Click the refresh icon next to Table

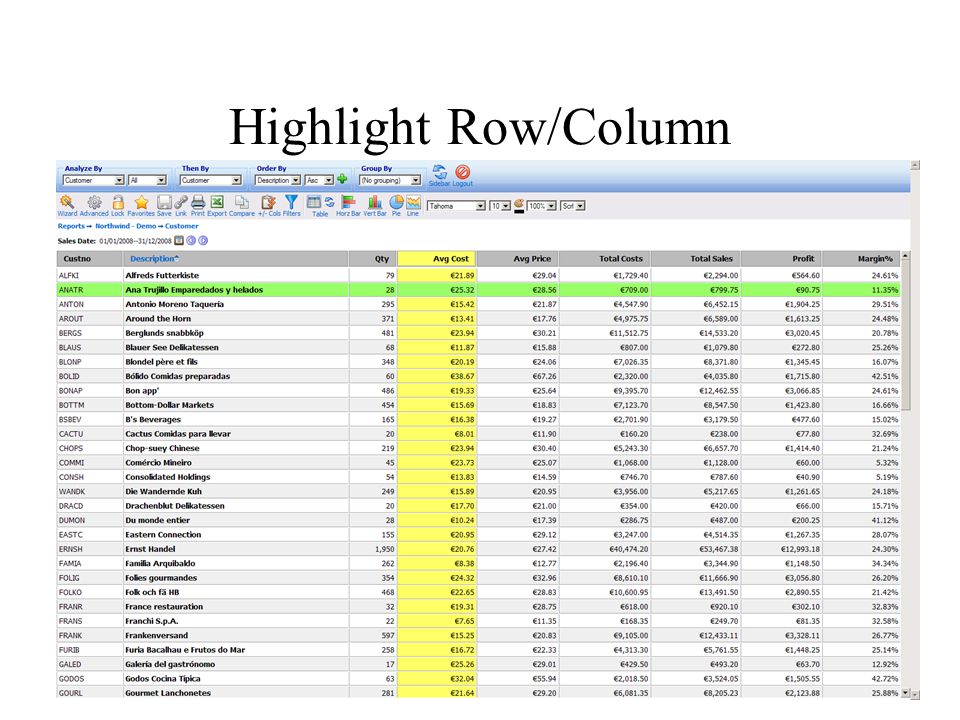tap(329, 203)
